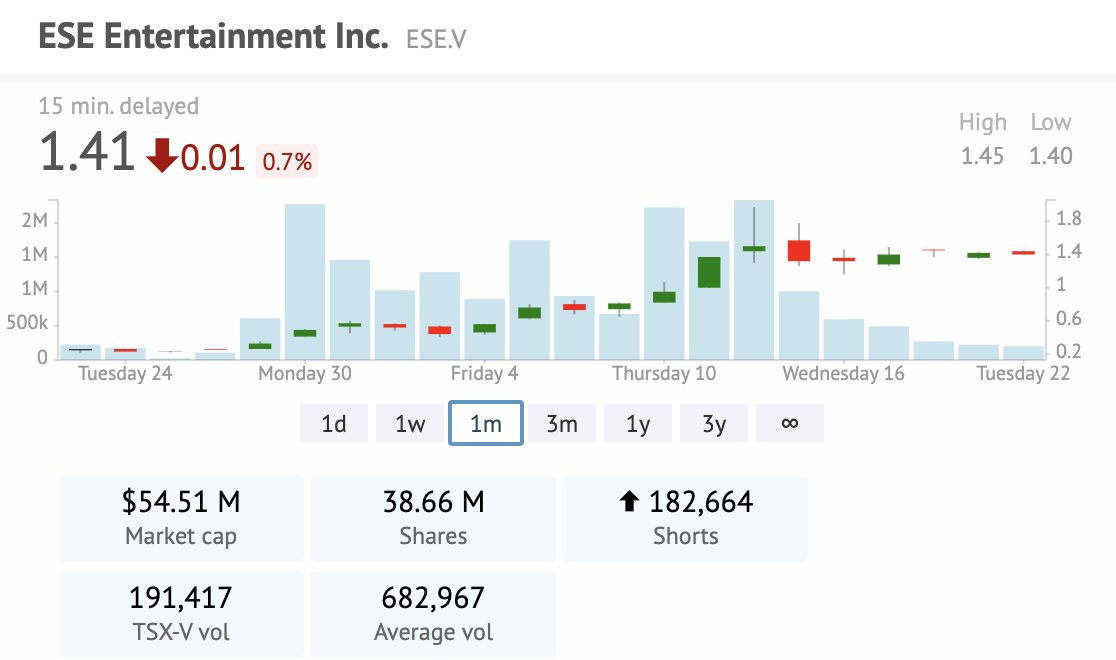
Task: Click the 0.7% change badge
Action: [287, 162]
